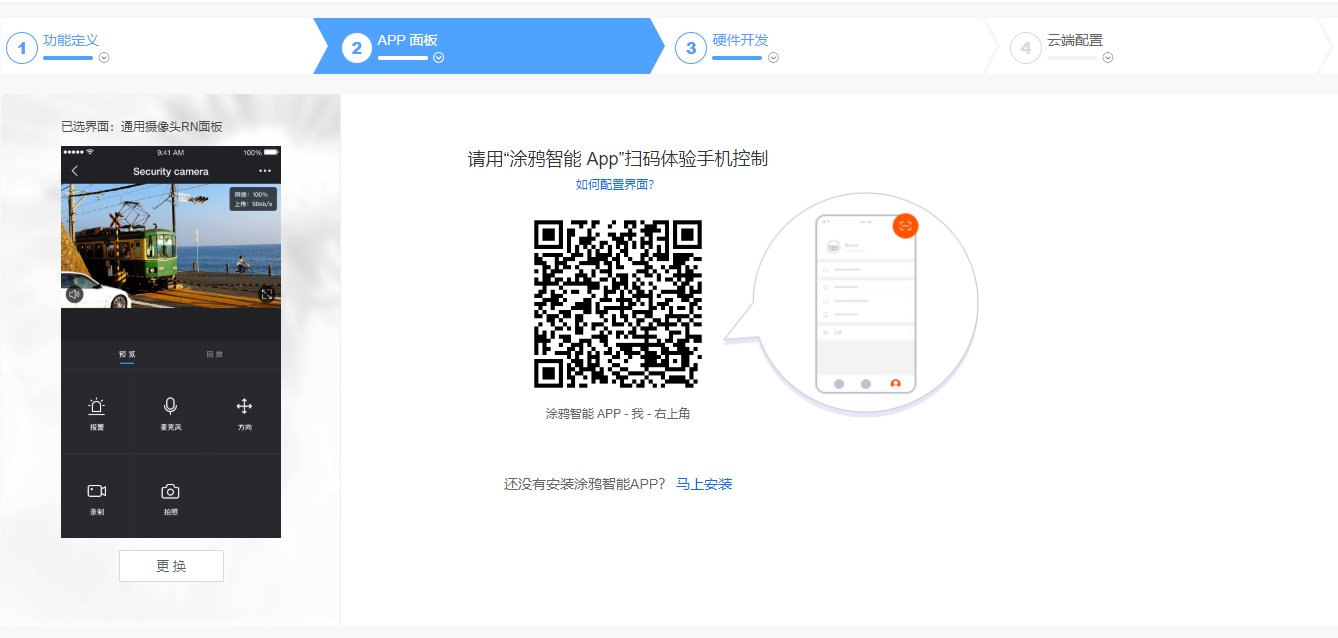
Task: Click the orange scan icon on phone illustration
Action: coord(905,225)
